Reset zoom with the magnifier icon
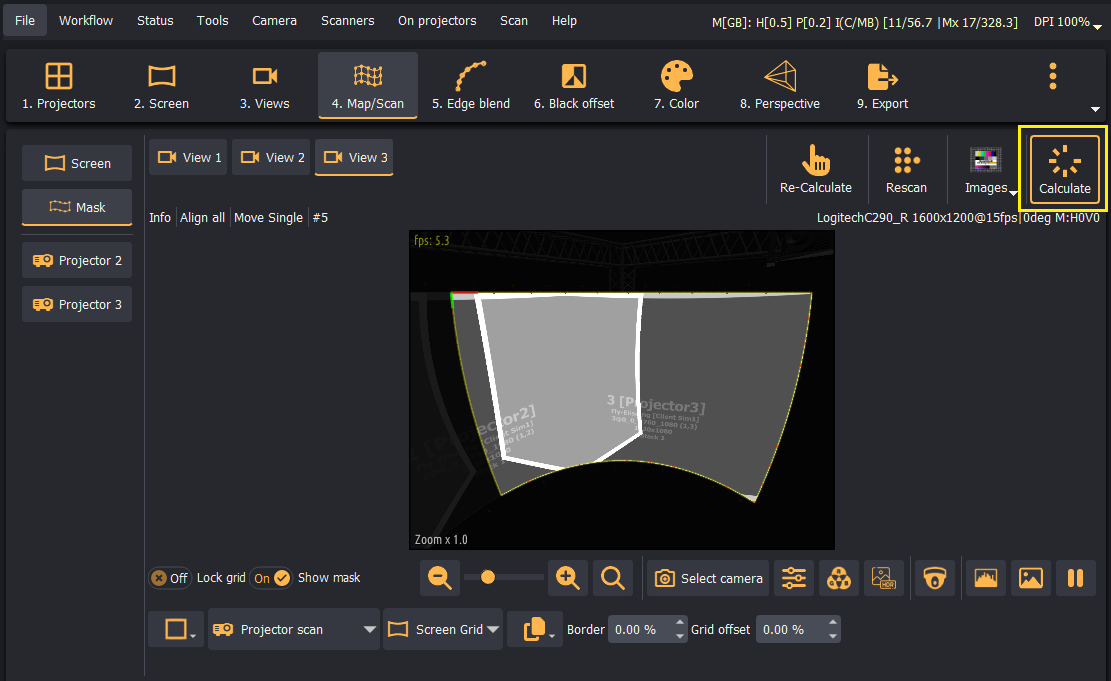 pos(612,578)
